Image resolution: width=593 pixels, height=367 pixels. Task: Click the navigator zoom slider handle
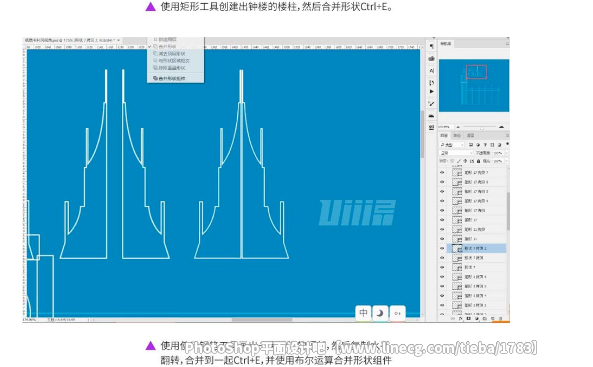481,128
